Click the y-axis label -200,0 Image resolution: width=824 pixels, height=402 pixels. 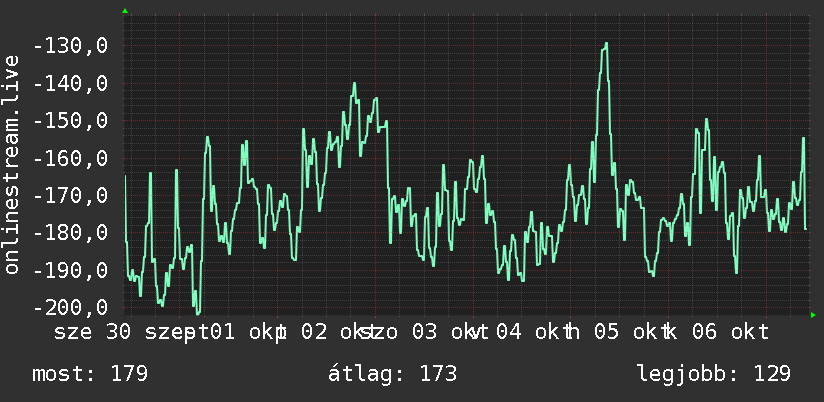70,307
